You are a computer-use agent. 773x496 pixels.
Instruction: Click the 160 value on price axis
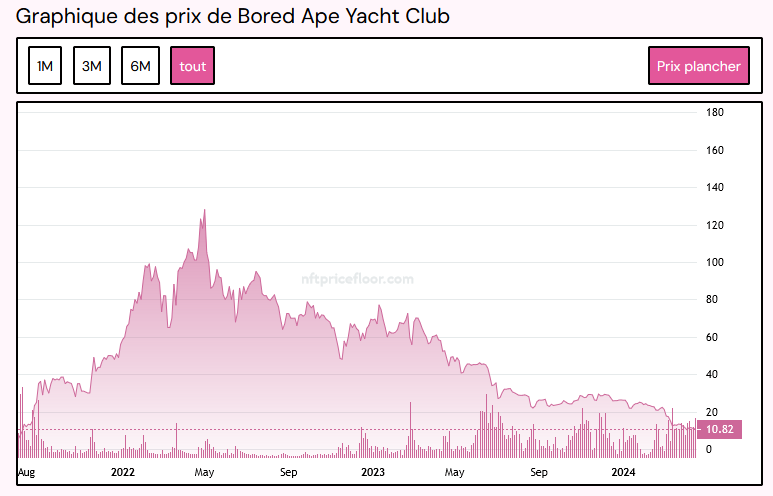coord(715,150)
